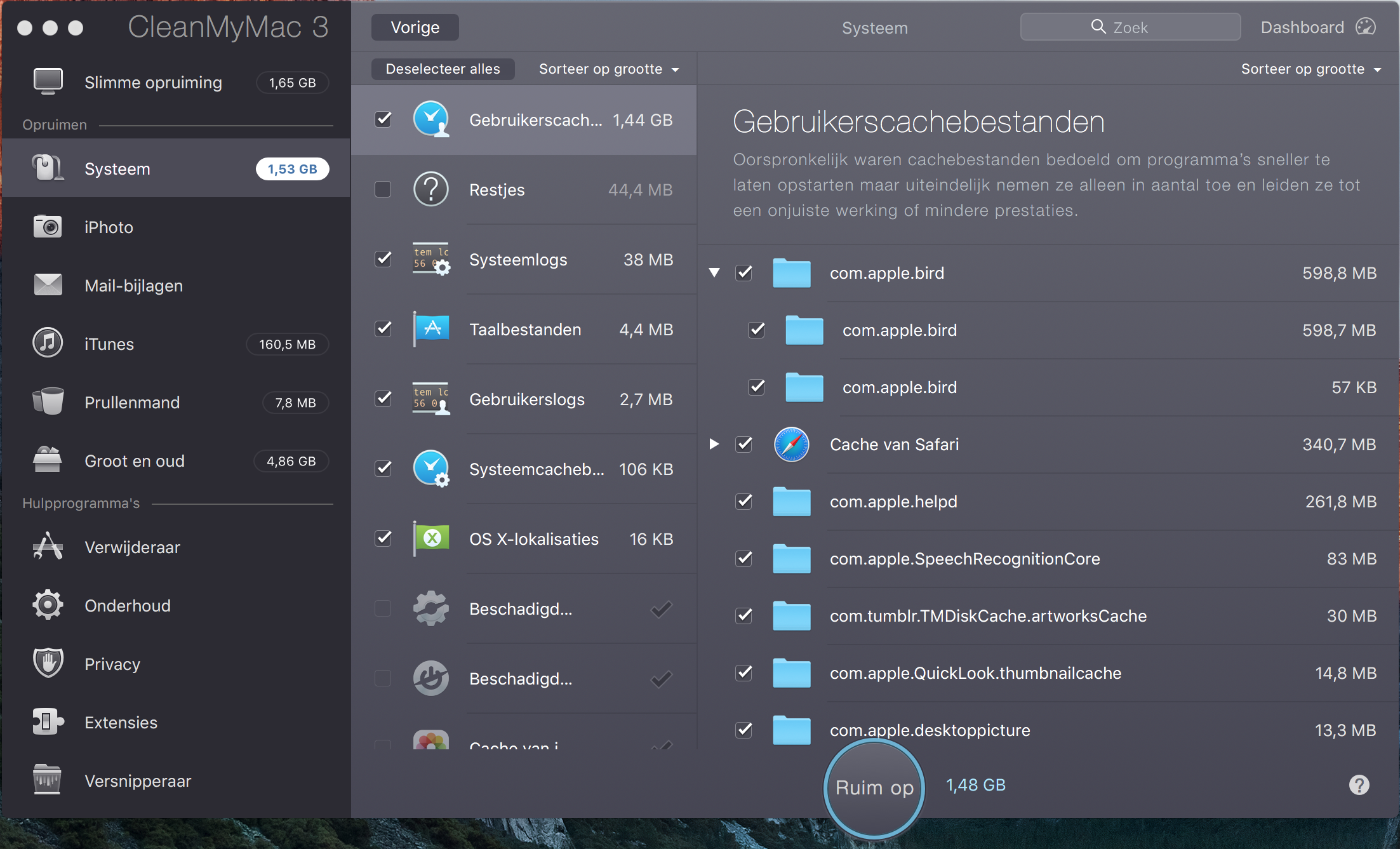Enable the Restjes checkbox
1400x849 pixels.
tap(383, 189)
